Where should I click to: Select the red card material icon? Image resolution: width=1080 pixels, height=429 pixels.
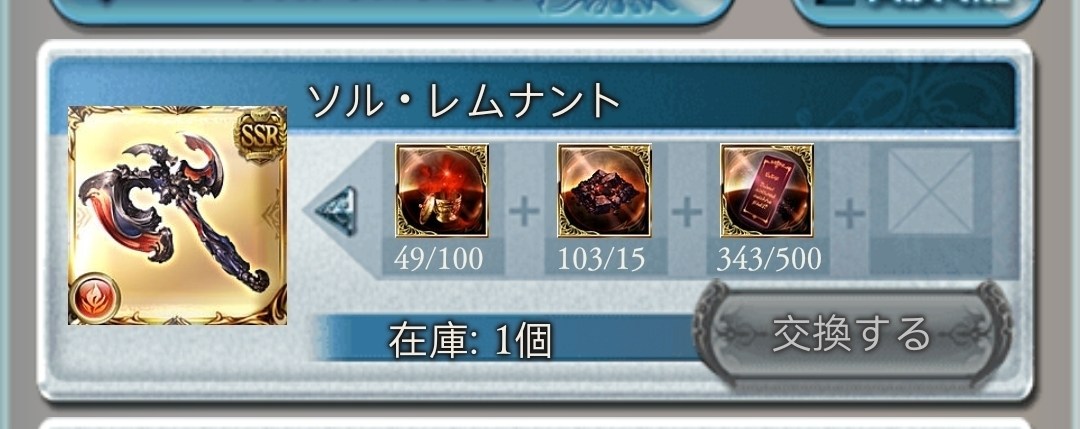767,190
